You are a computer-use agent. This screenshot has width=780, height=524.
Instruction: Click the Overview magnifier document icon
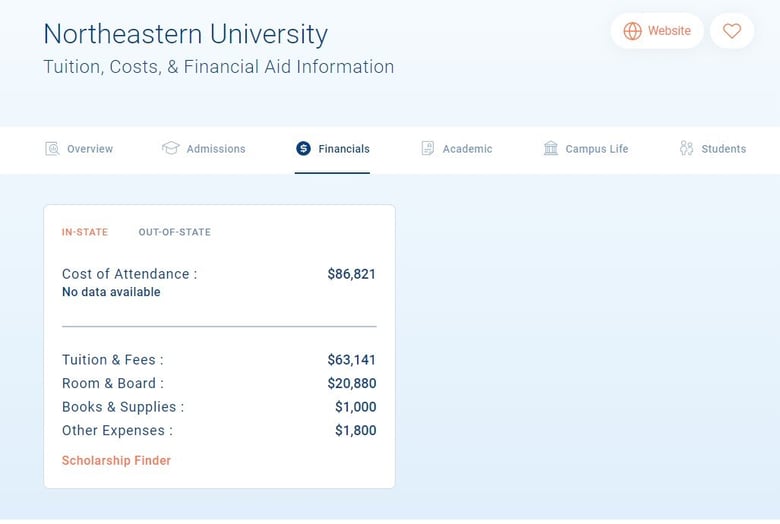52,148
